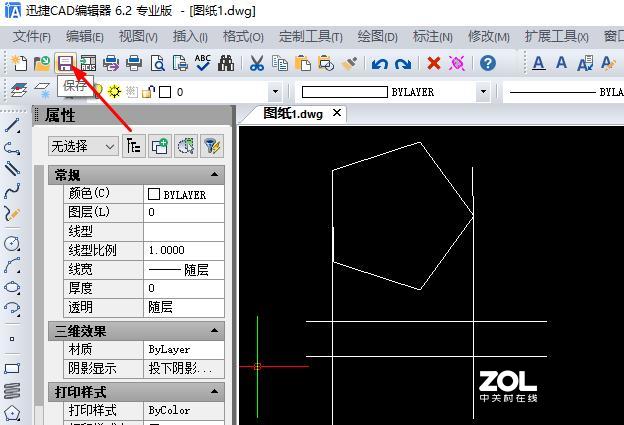Click the 线宽 随层 value

tap(184, 270)
